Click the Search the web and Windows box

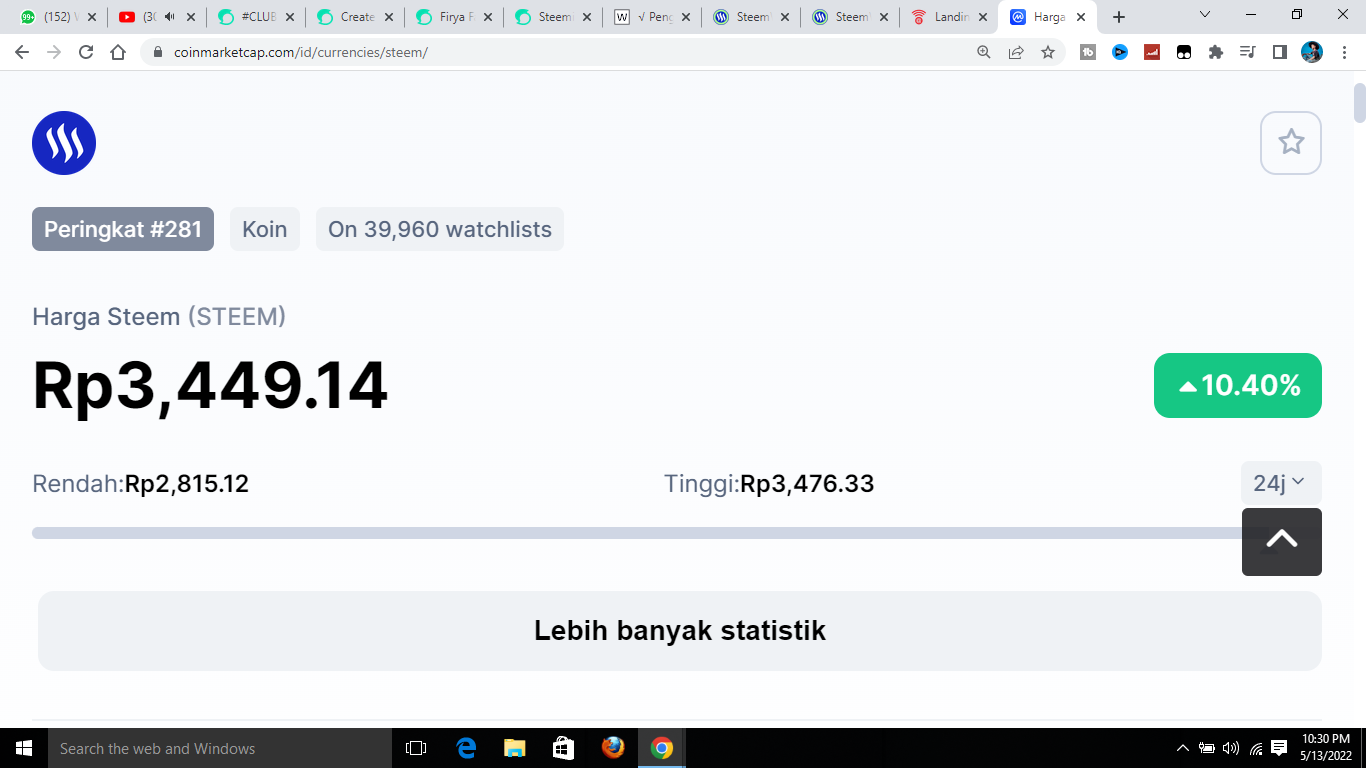click(220, 748)
